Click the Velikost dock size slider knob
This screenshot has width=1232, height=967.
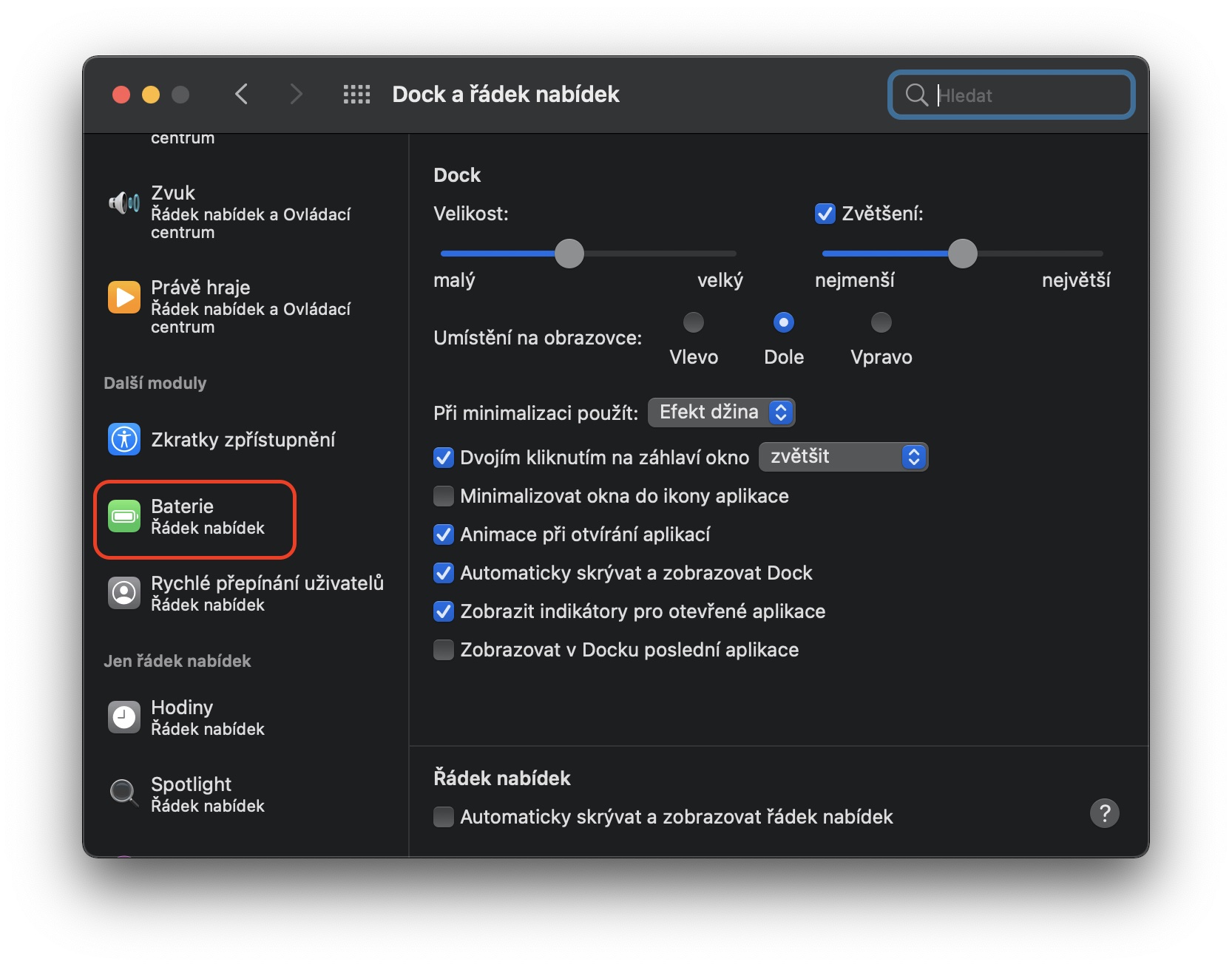tap(569, 254)
